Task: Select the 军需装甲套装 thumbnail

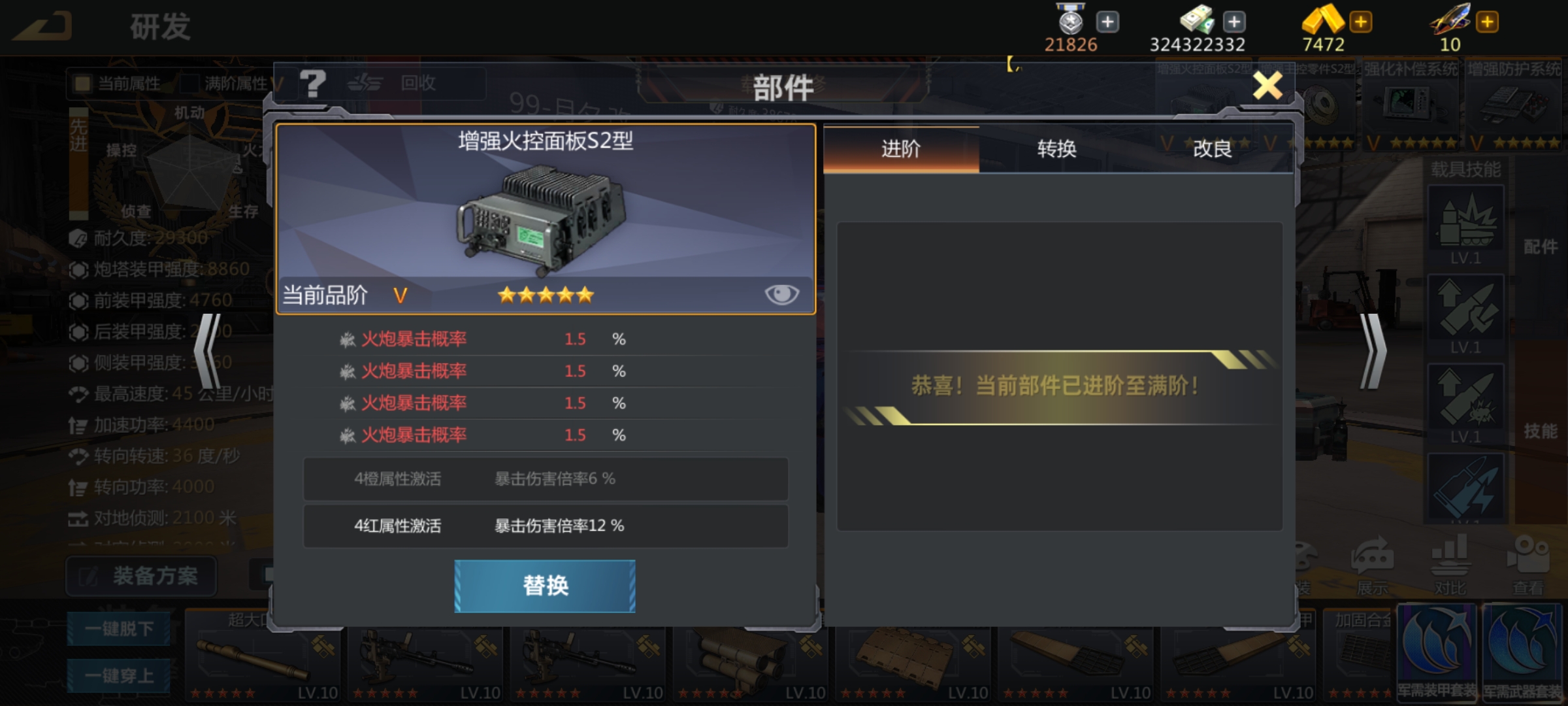Action: [1437, 653]
